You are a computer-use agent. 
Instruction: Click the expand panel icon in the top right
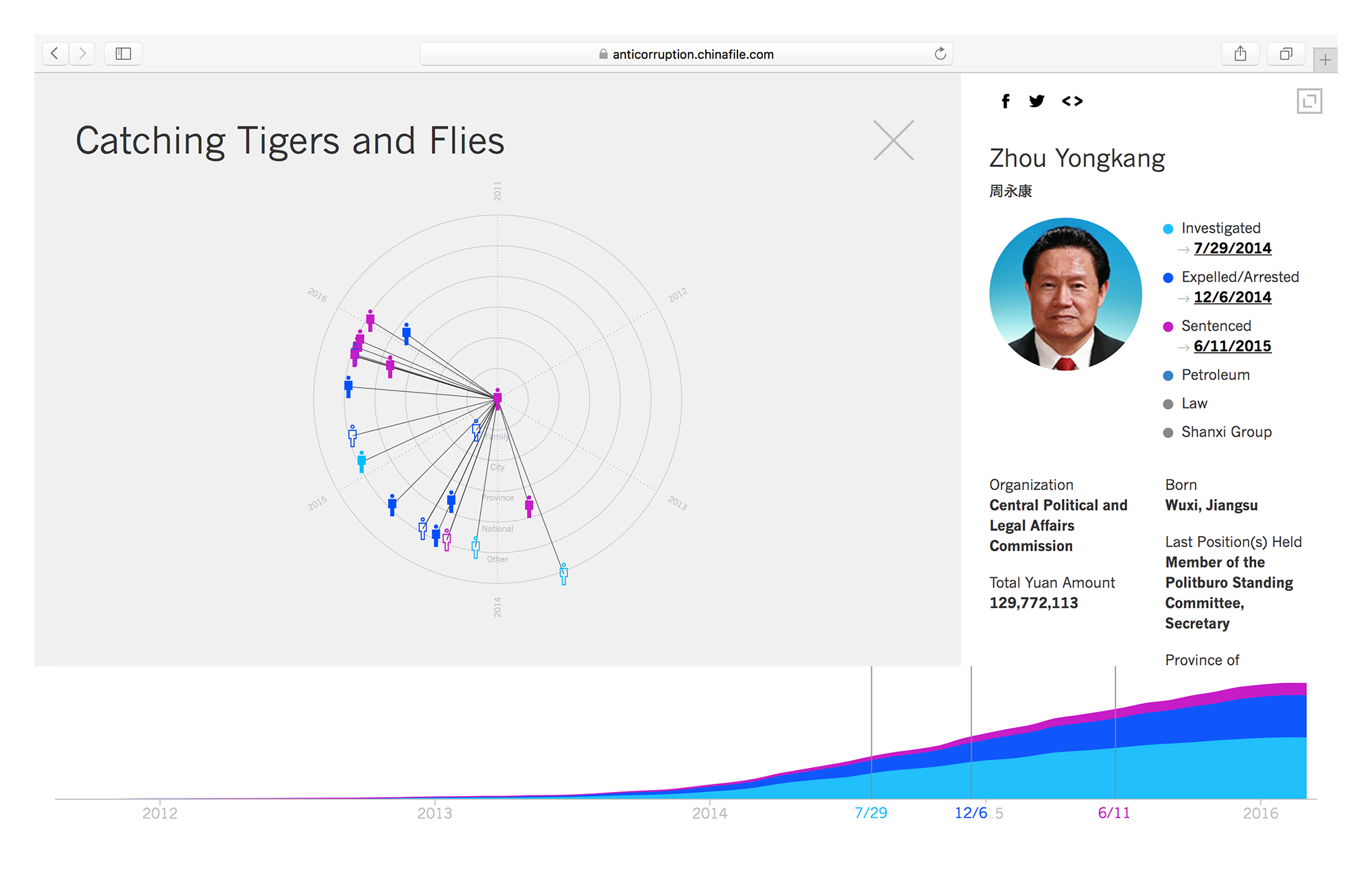pos(1309,102)
